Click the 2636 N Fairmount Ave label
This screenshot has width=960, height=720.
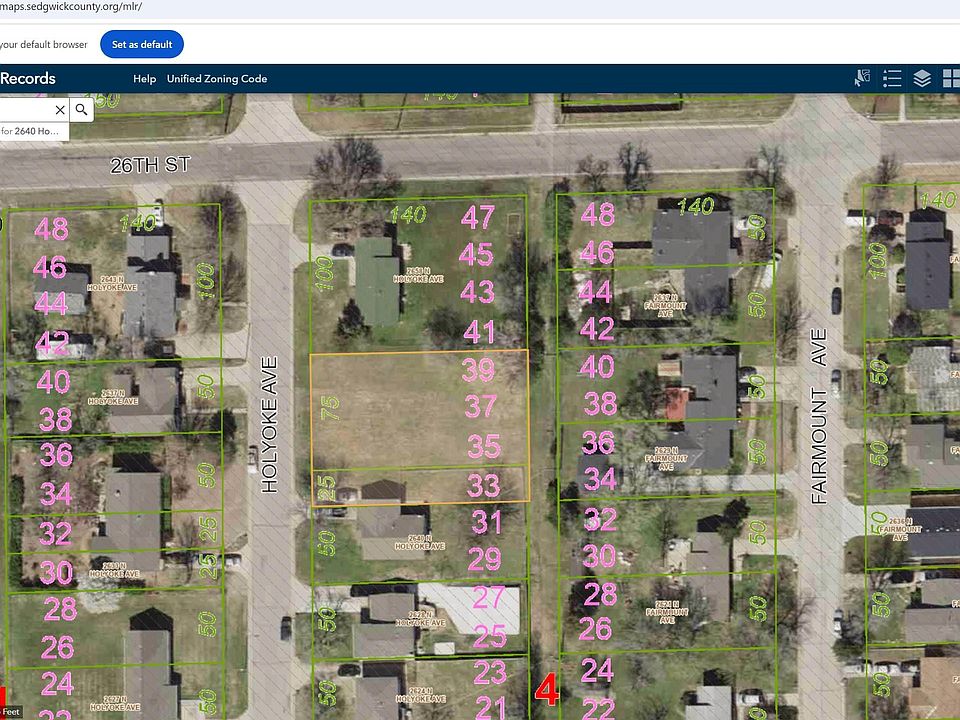point(900,529)
